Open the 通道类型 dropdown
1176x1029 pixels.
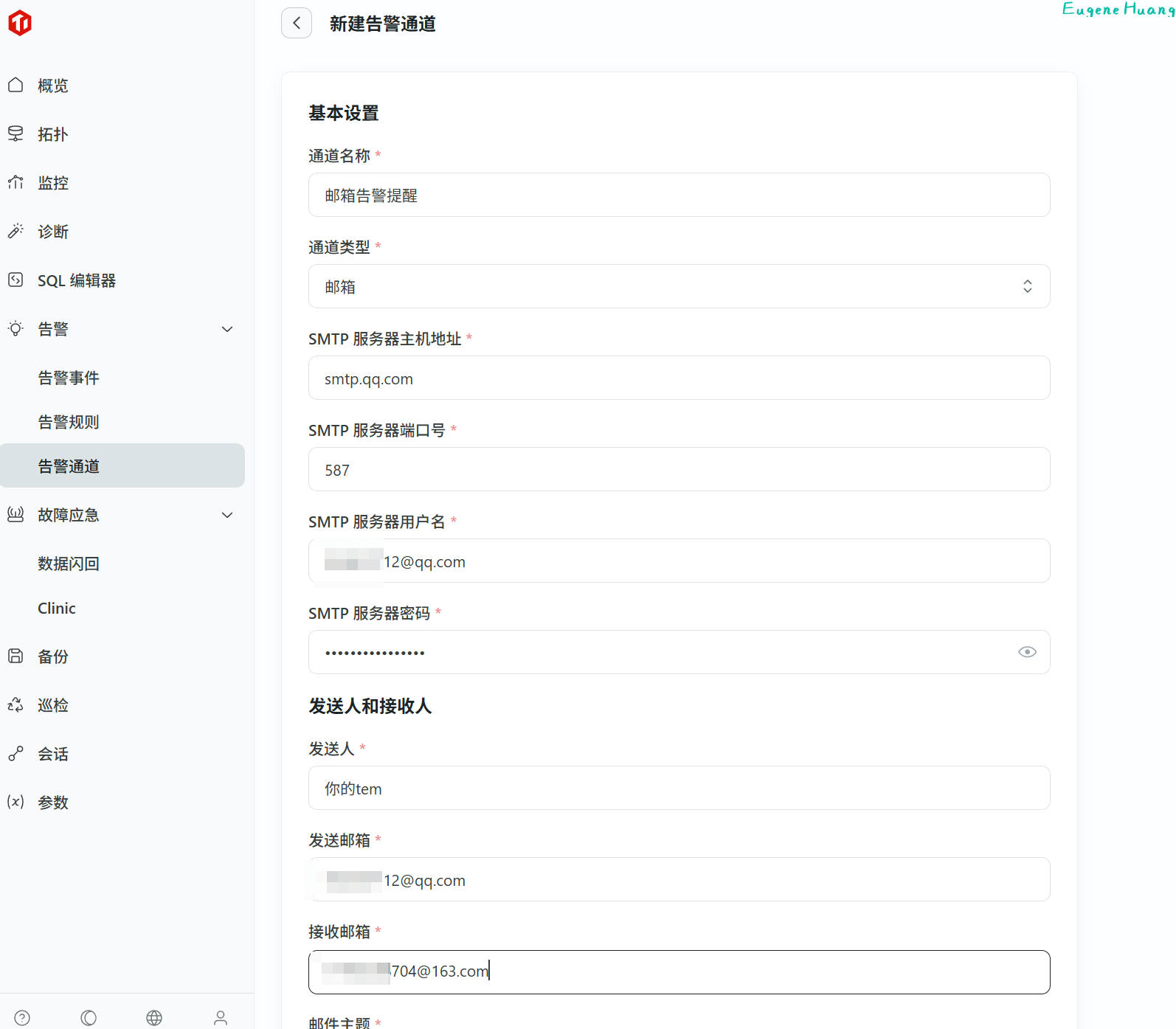679,286
